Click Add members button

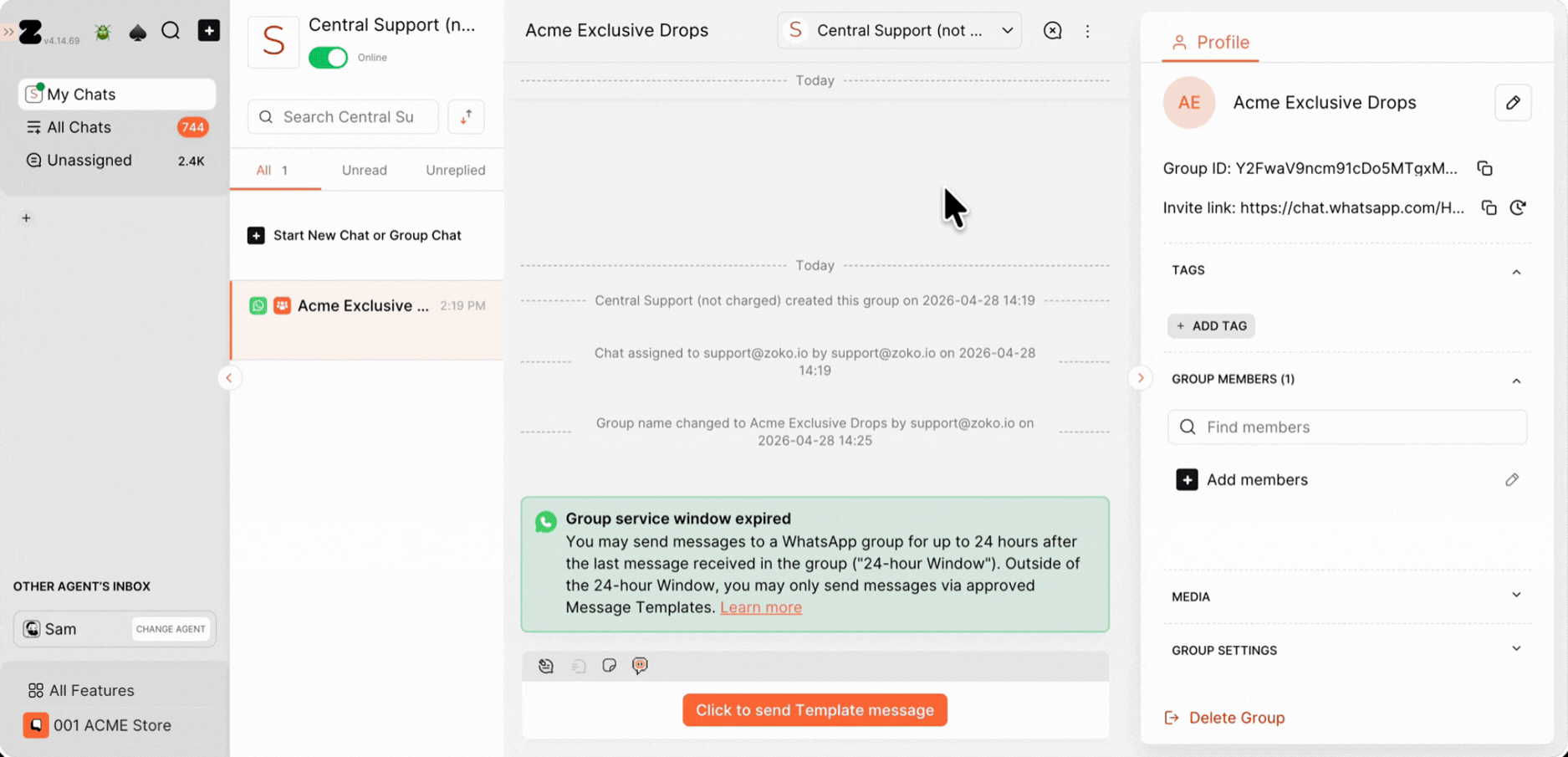coord(1242,480)
